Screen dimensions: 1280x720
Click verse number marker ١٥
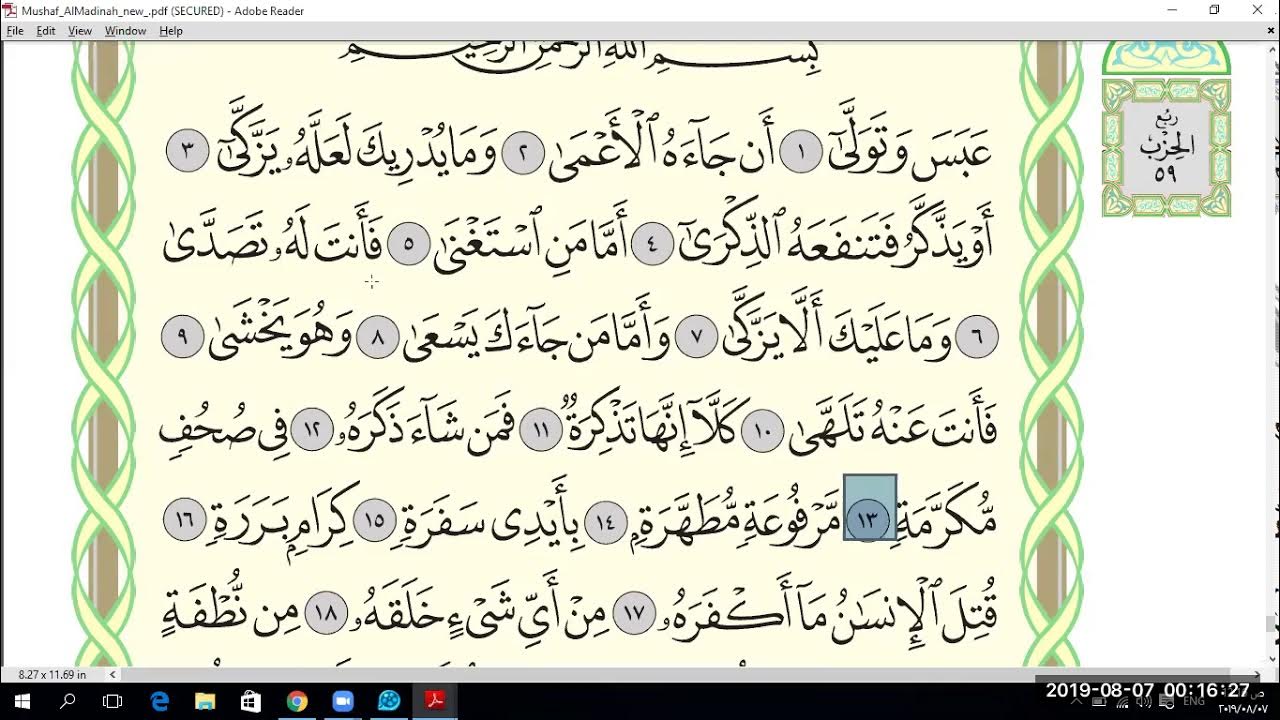(x=375, y=521)
